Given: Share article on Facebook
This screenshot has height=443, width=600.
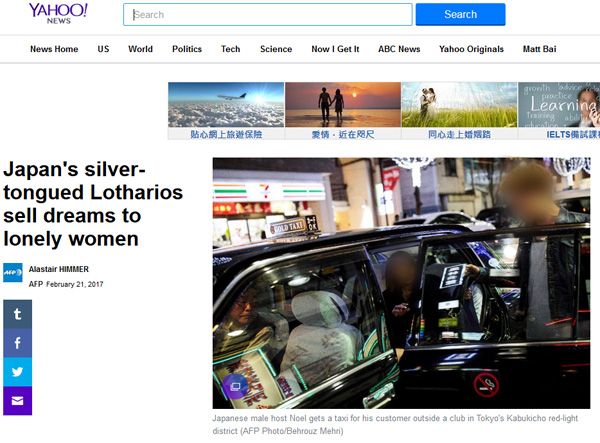Looking at the screenshot, I should click(x=18, y=343).
